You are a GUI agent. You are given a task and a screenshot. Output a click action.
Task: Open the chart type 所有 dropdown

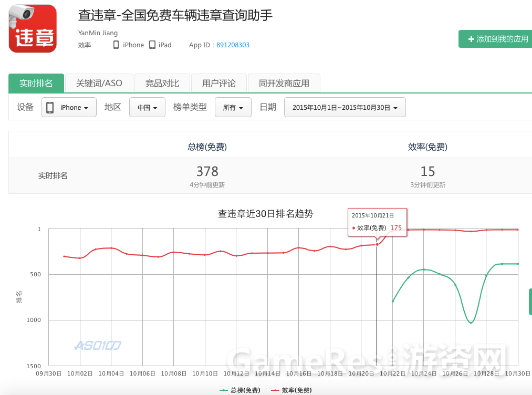(233, 107)
